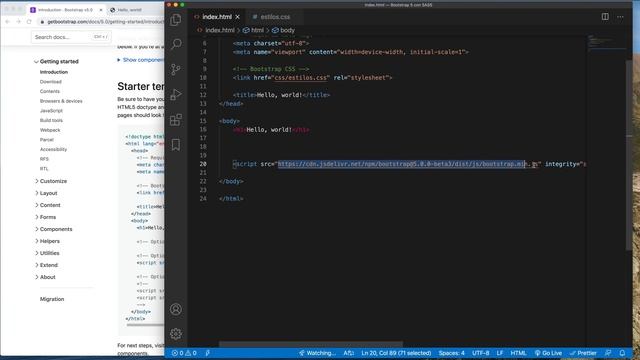Open the feedback icon in status bar
Viewport: 640px width, 360px height.
click(x=608, y=353)
